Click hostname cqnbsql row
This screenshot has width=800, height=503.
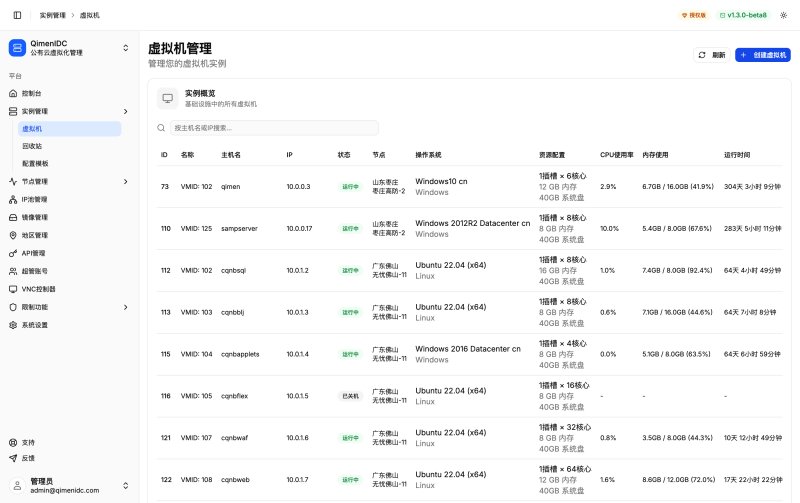click(234, 270)
